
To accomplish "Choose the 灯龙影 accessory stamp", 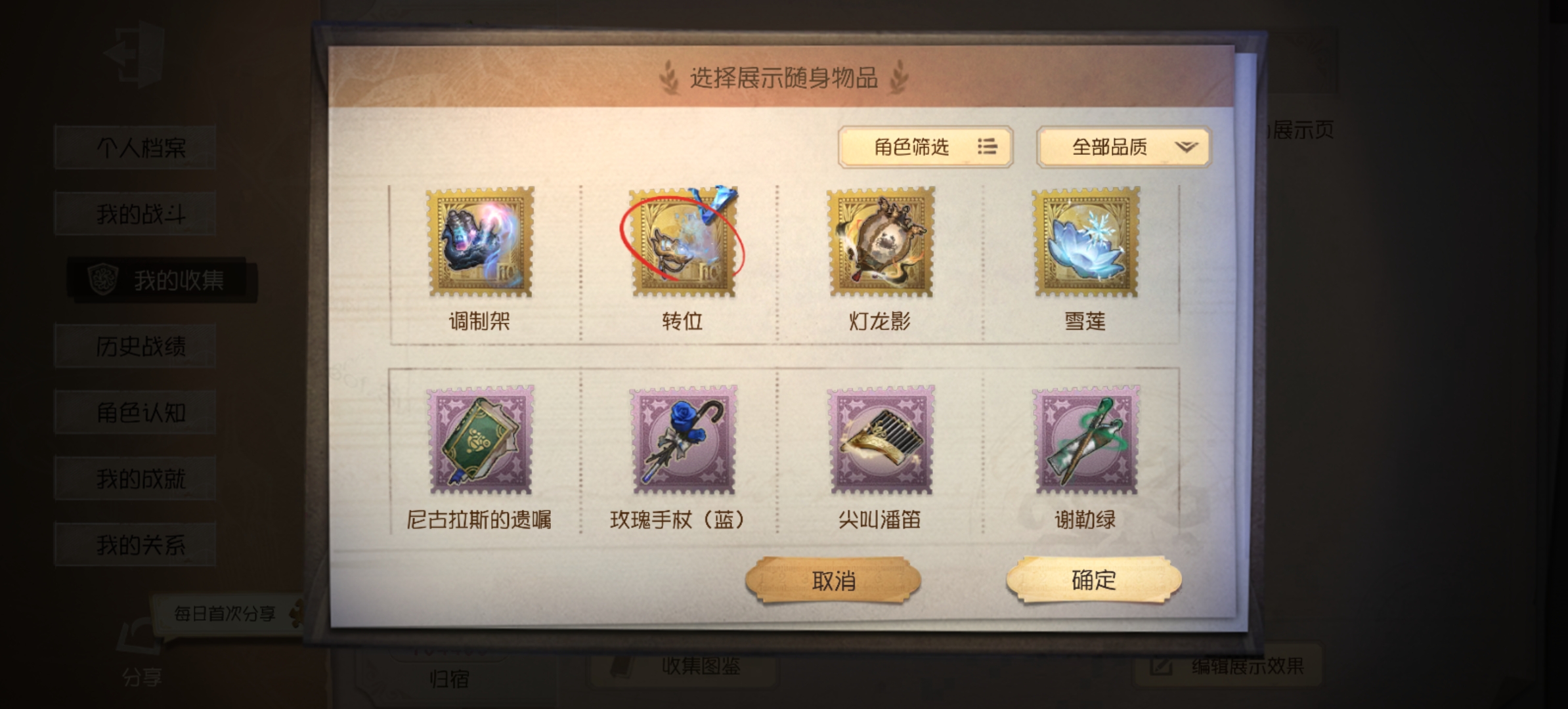I will click(880, 242).
